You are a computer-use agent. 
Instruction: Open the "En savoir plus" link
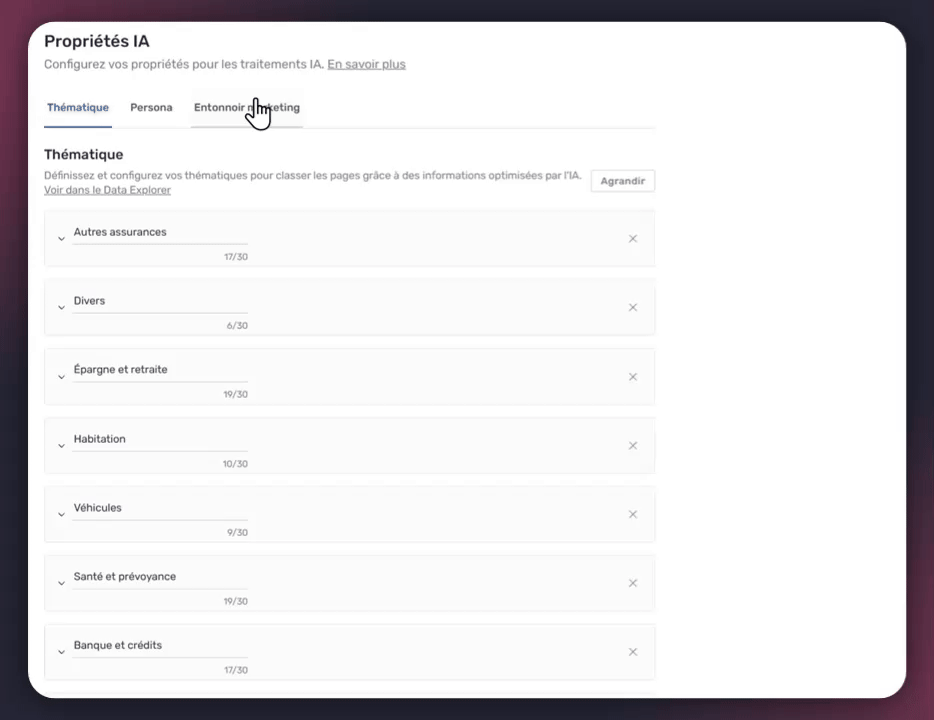point(366,64)
